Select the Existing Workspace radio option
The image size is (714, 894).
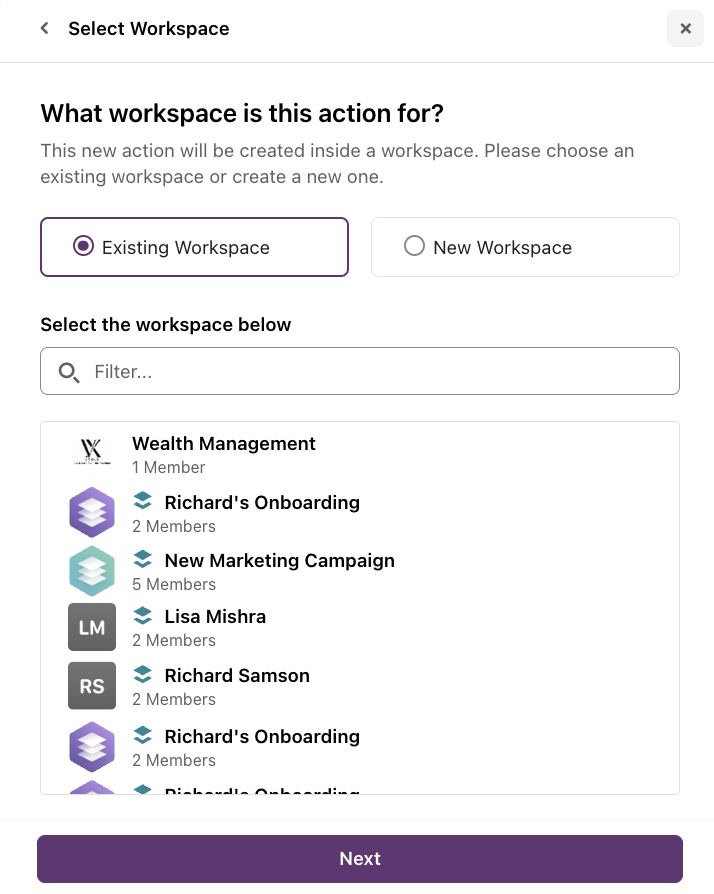pyautogui.click(x=194, y=247)
